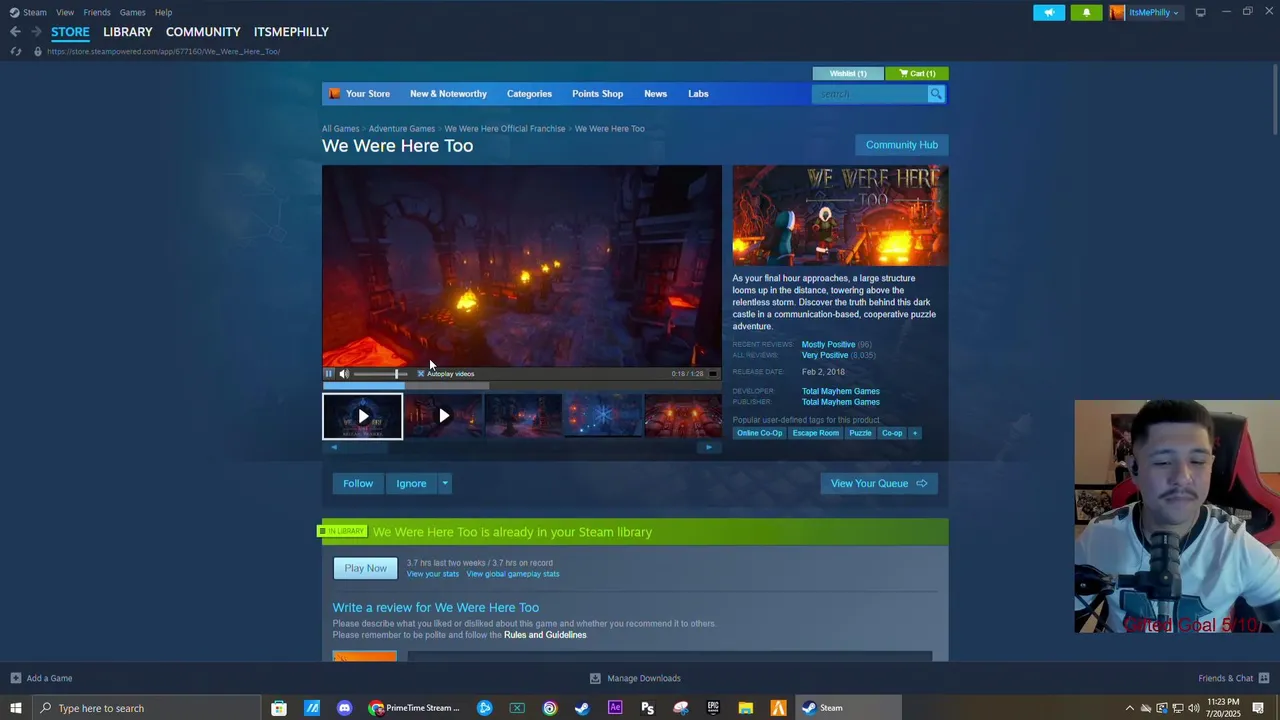Screen dimensions: 1280x720
Task: Pause the trailer video
Action: click(329, 374)
